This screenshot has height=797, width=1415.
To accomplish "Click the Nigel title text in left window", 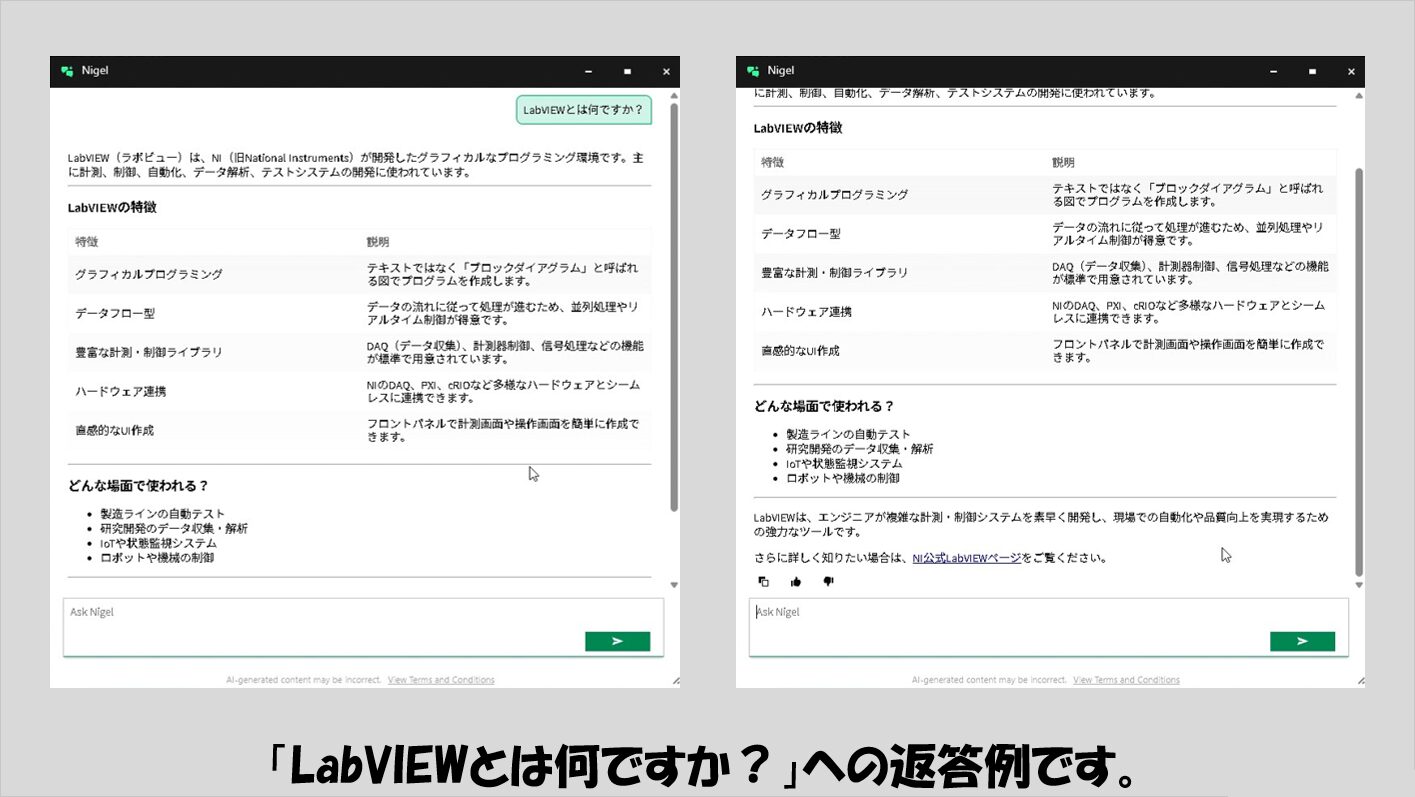I will (95, 71).
